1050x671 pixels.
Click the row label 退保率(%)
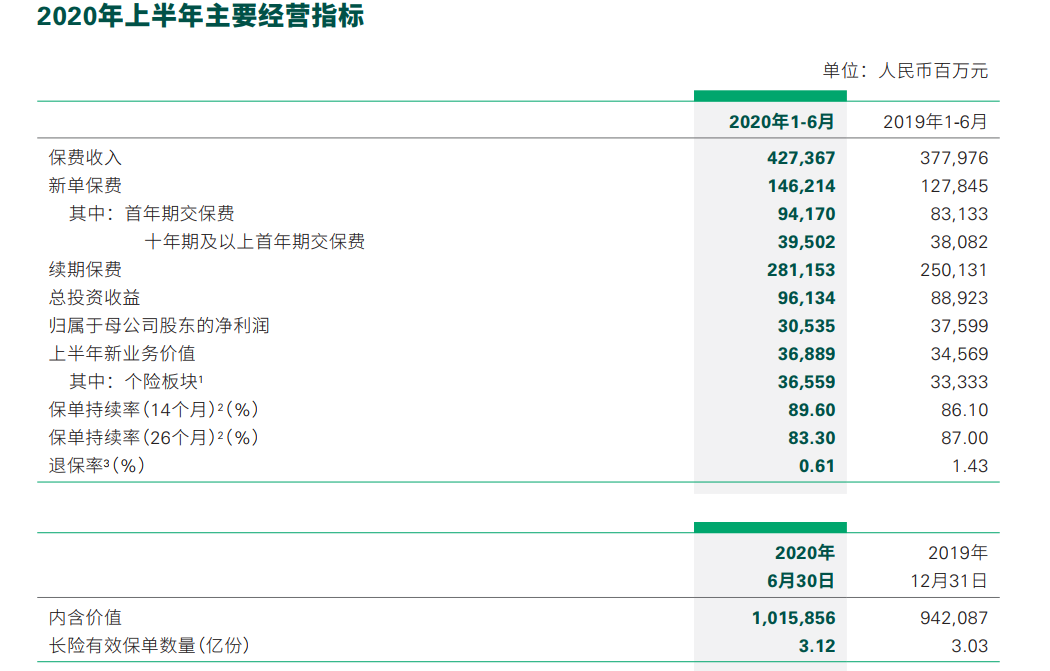click(x=96, y=466)
